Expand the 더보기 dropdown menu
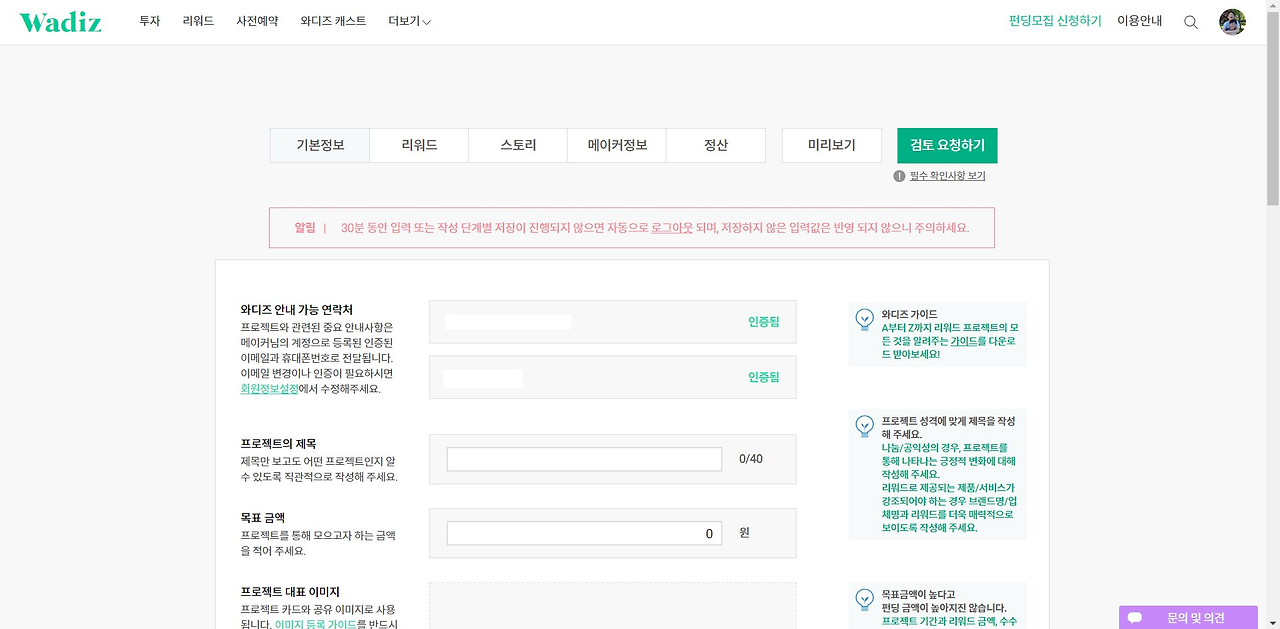Viewport: 1280px width, 629px height. pos(409,21)
